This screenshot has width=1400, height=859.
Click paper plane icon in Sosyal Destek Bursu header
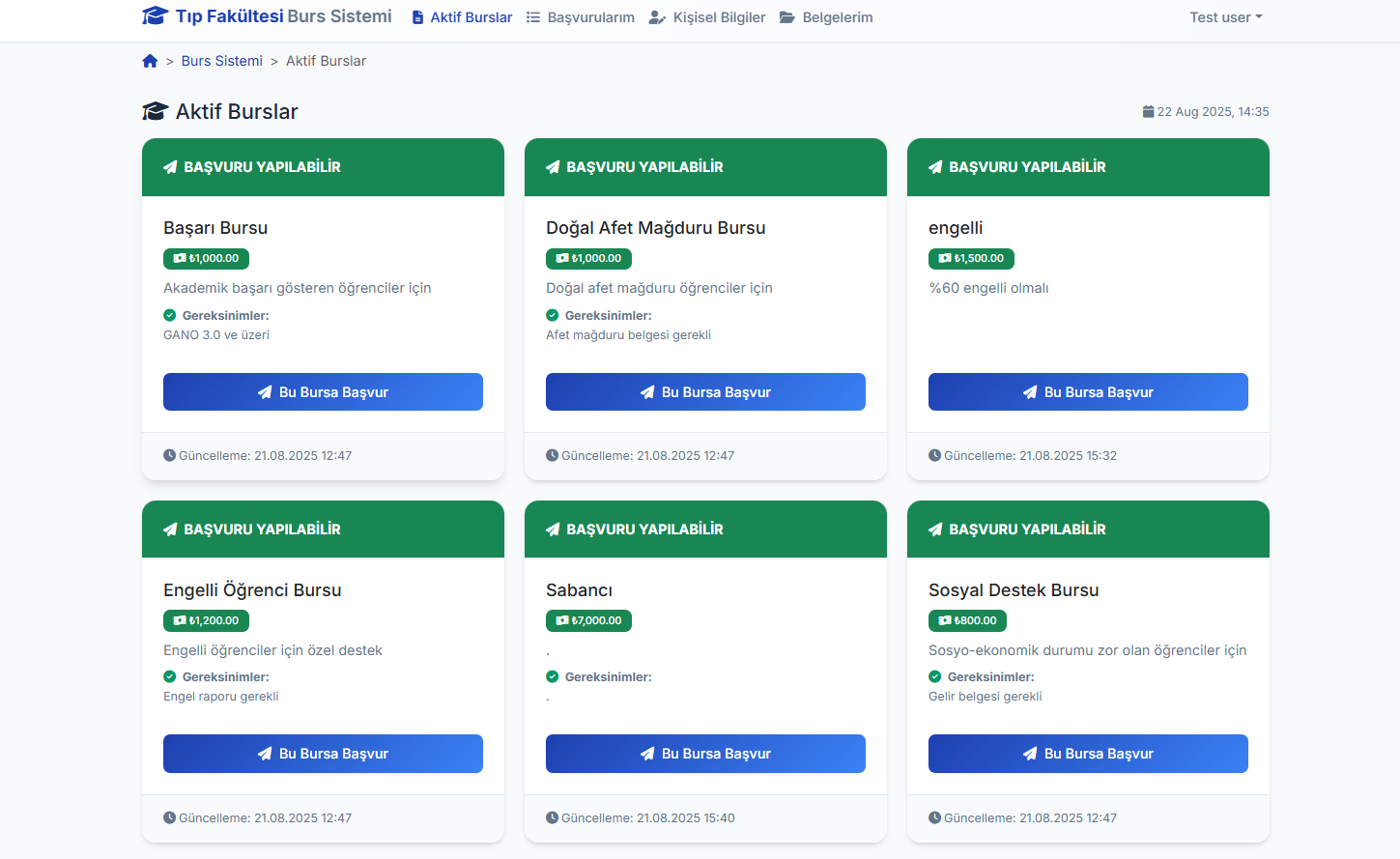click(x=935, y=530)
